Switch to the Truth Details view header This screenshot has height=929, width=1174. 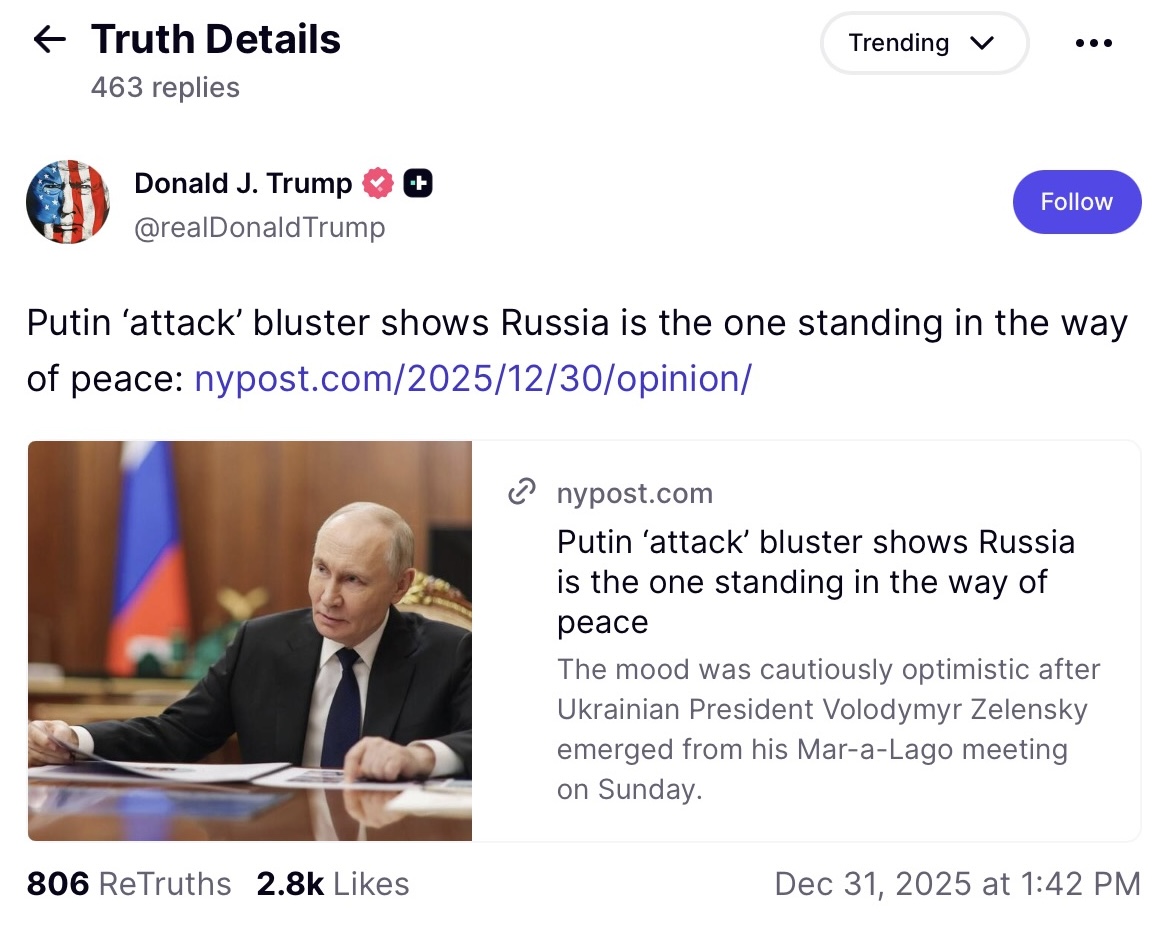click(x=215, y=39)
